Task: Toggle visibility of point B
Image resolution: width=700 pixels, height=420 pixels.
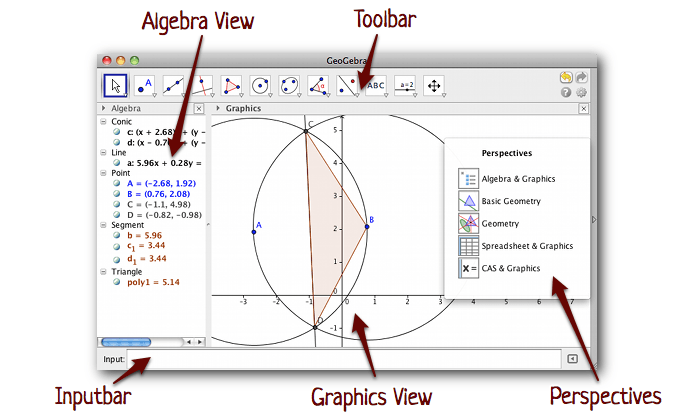Action: click(117, 194)
